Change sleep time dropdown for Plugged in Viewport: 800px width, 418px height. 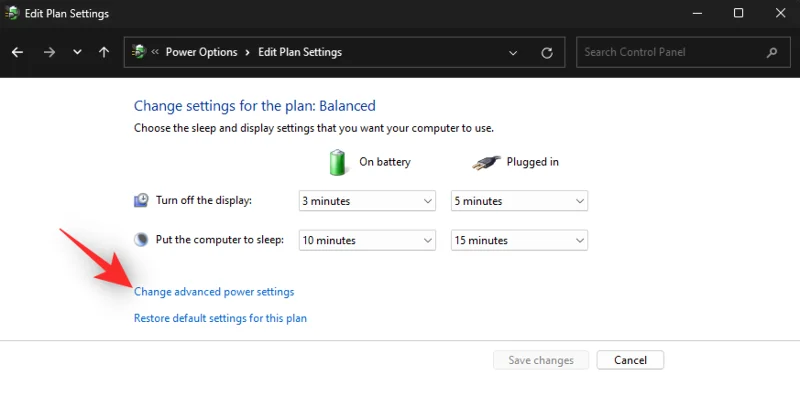pos(519,240)
